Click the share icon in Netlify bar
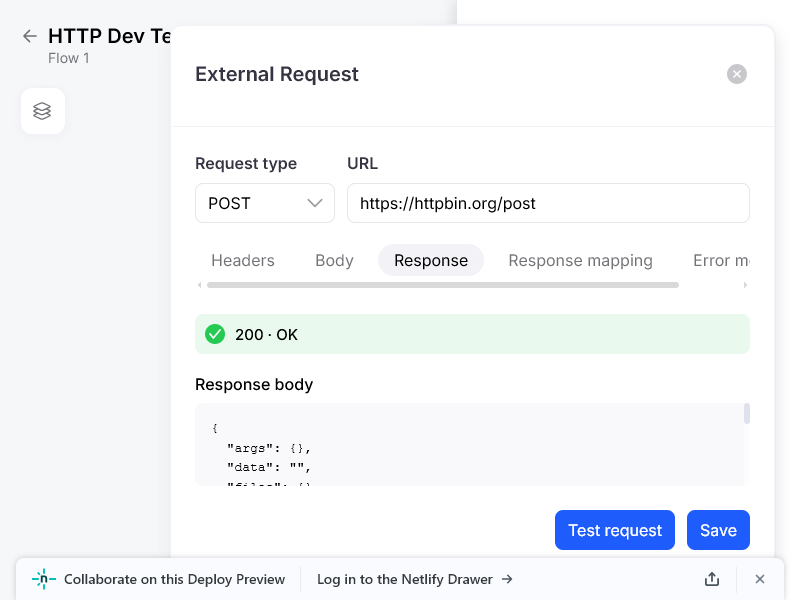 click(712, 579)
